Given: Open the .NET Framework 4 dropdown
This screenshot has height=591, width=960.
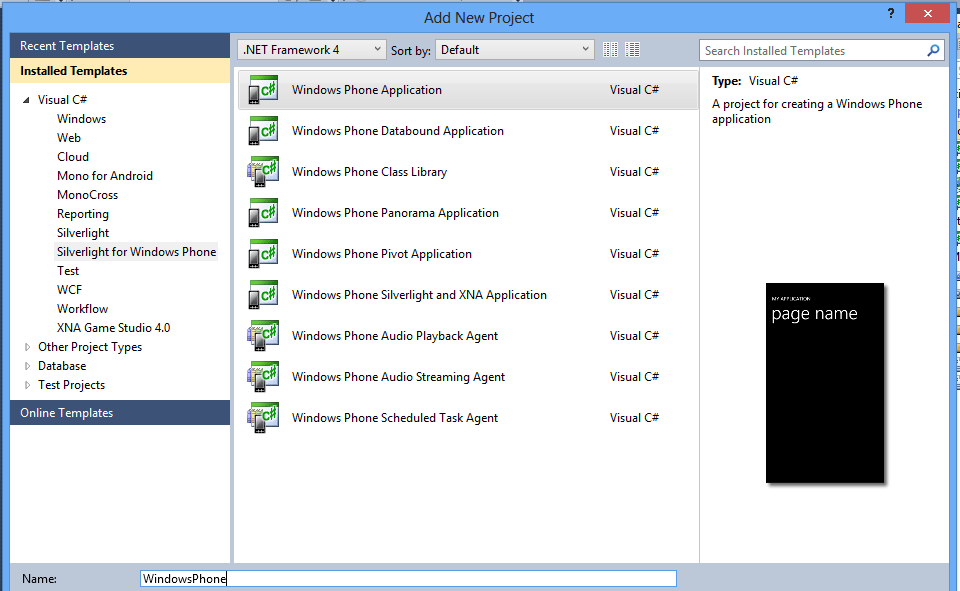Looking at the screenshot, I should pos(312,50).
